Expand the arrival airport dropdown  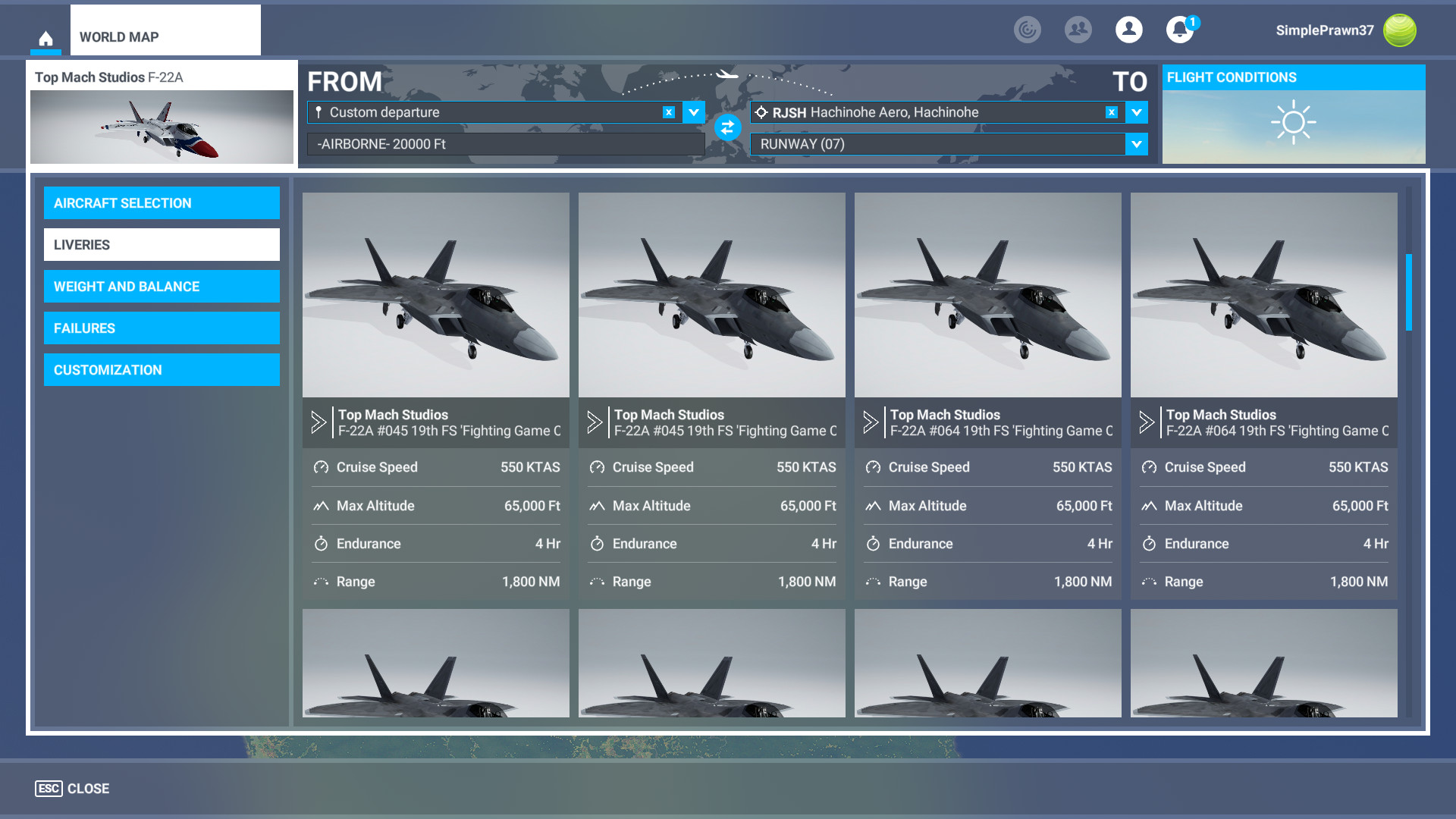1136,112
